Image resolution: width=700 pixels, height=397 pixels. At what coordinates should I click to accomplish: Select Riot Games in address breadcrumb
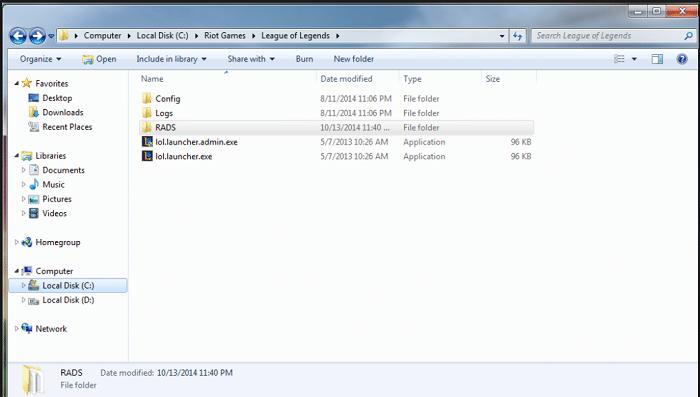[x=225, y=36]
